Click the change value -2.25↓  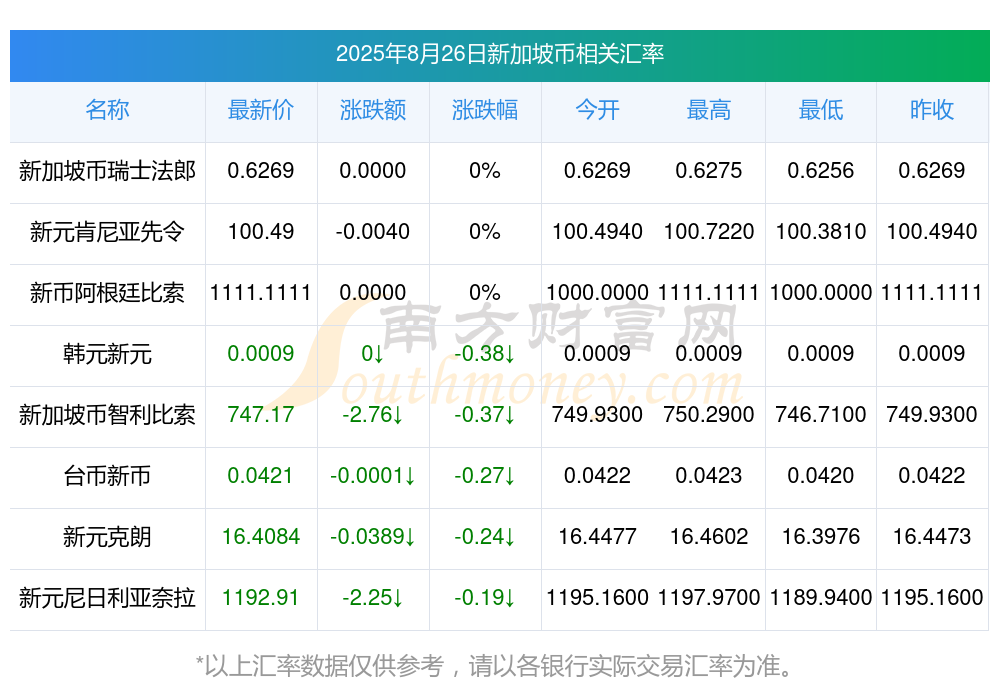373,598
